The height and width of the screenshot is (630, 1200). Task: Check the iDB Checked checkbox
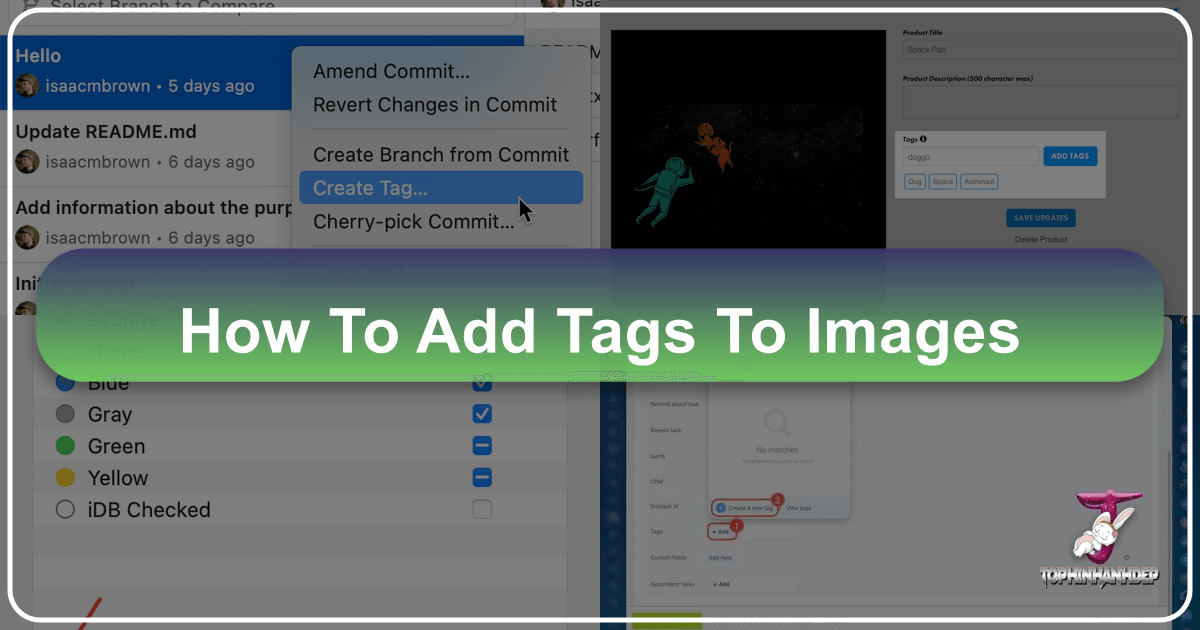(482, 509)
